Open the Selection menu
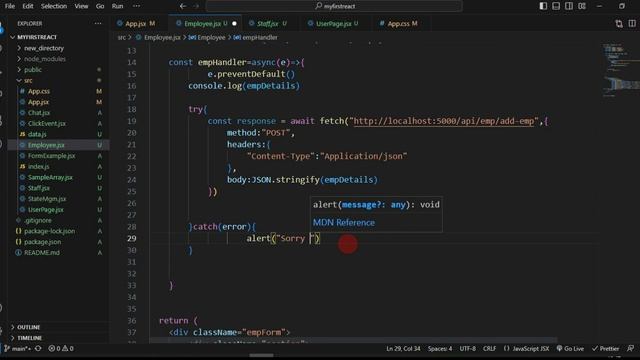This screenshot has height=360, width=640. pyautogui.click(x=53, y=6)
